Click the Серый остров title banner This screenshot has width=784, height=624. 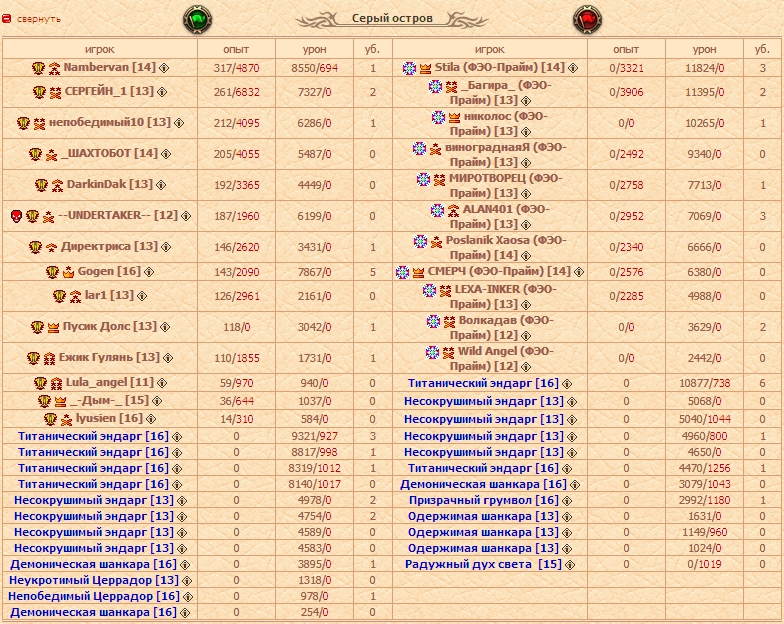click(x=392, y=19)
